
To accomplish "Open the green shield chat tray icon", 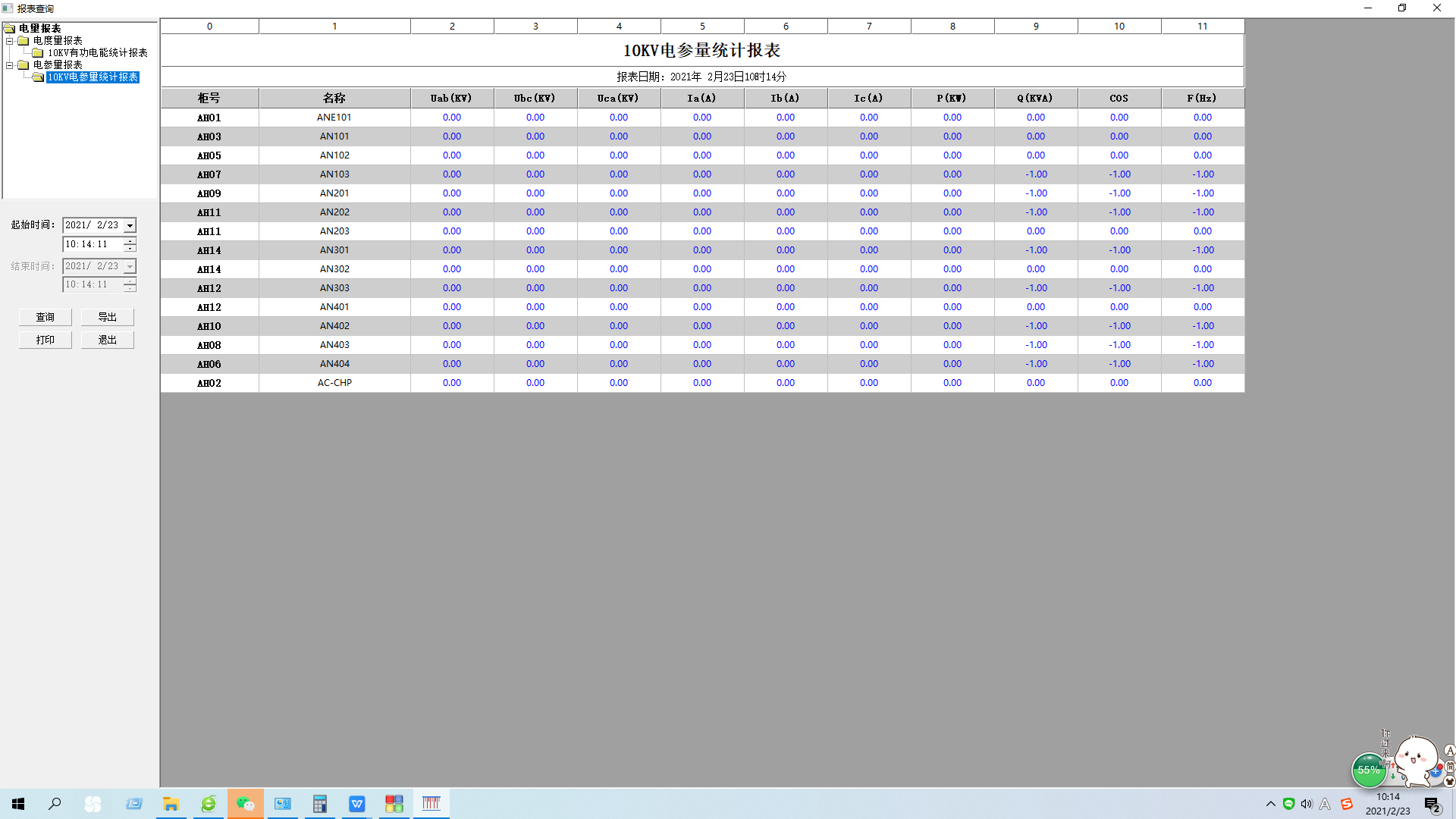I will click(x=1288, y=804).
